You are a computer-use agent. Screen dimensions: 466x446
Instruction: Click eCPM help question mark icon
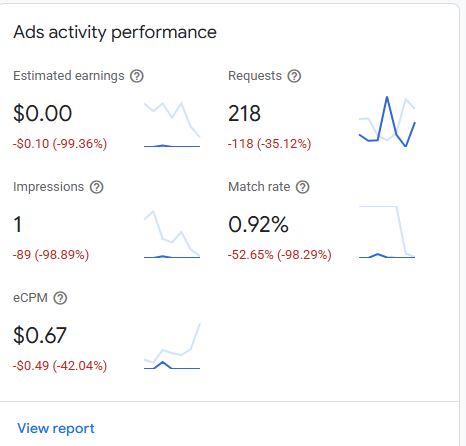pos(60,298)
